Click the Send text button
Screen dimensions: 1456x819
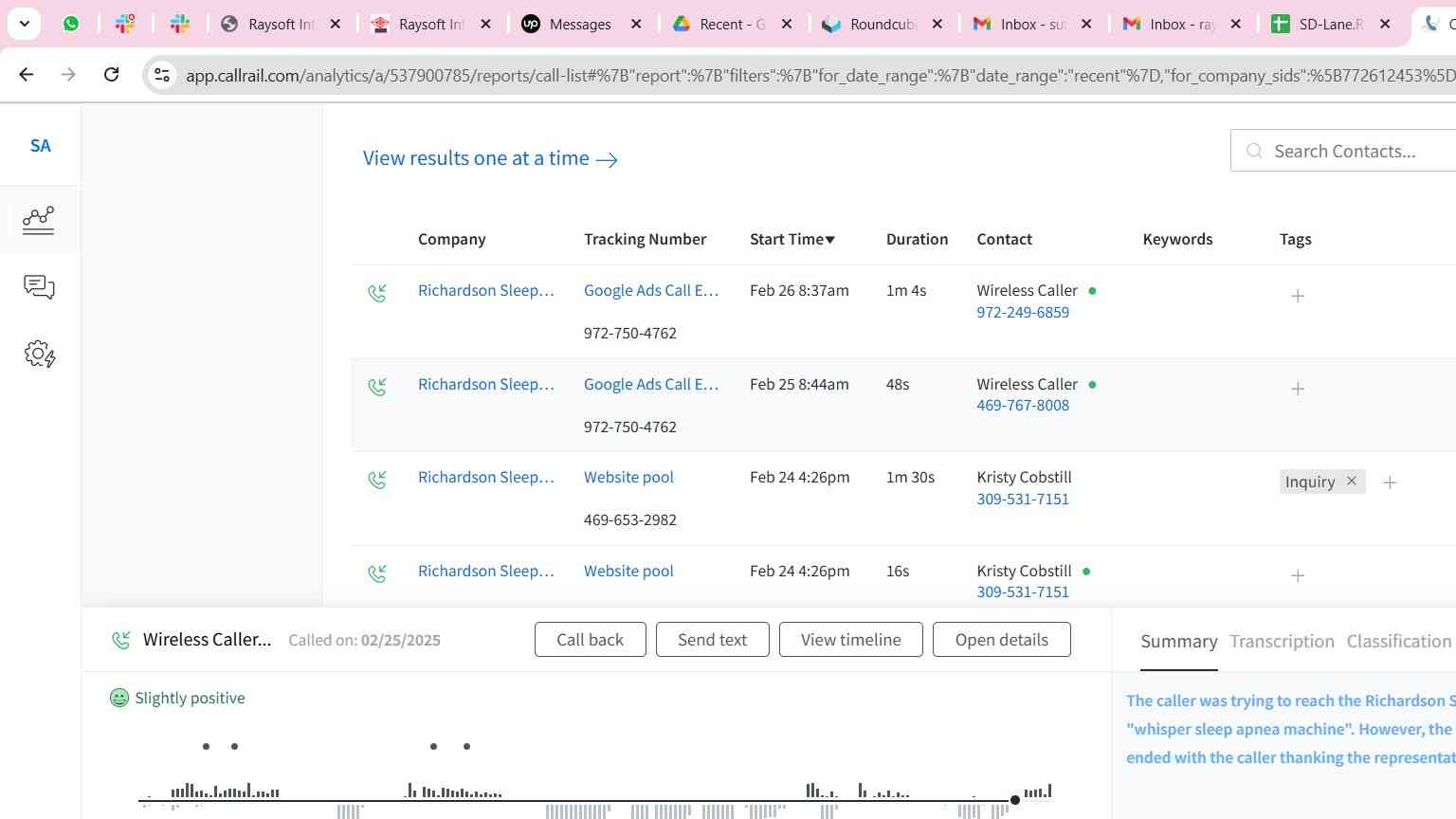[712, 640]
